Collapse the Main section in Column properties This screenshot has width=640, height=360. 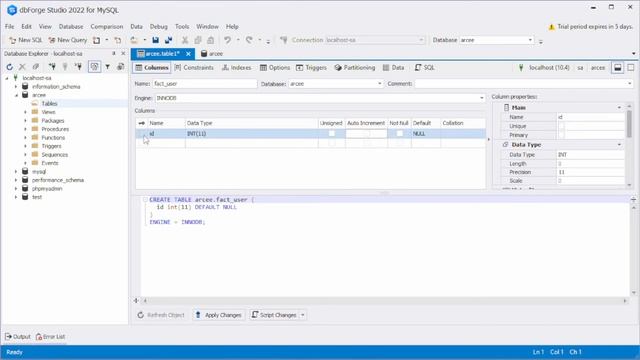pos(619,107)
